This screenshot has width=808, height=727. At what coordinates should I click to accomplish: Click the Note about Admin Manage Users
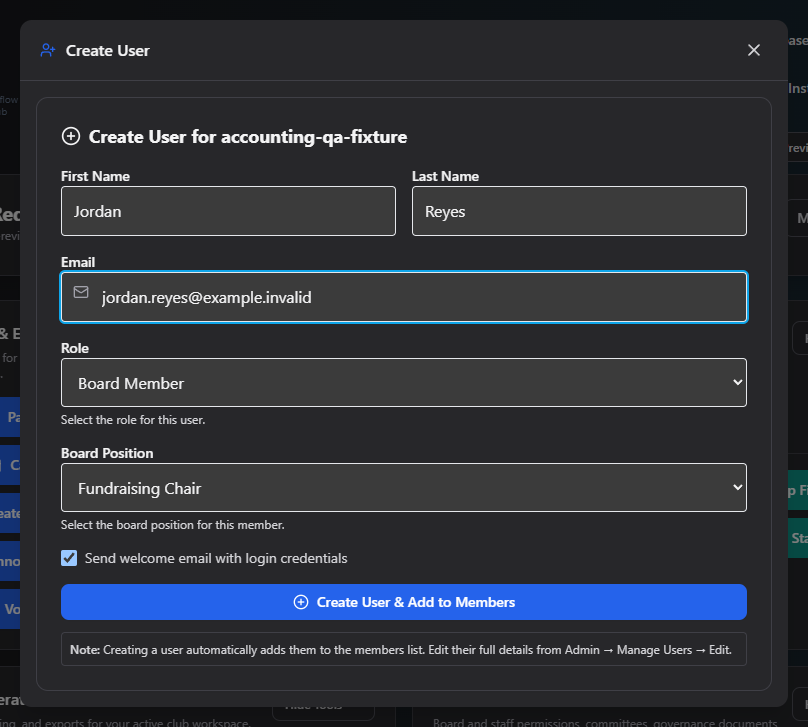403,649
